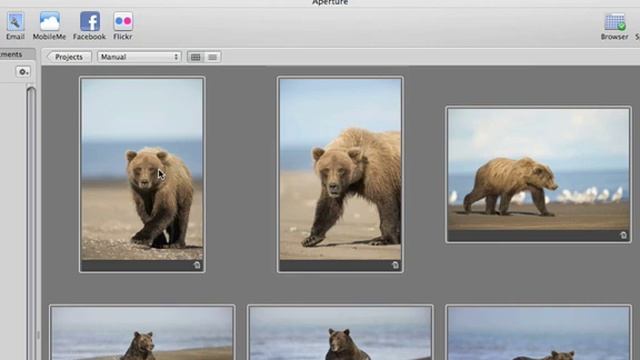This screenshot has height=360, width=640.
Task: Select the bottom-middle bear facing camera thumbnail
Action: click(340, 332)
